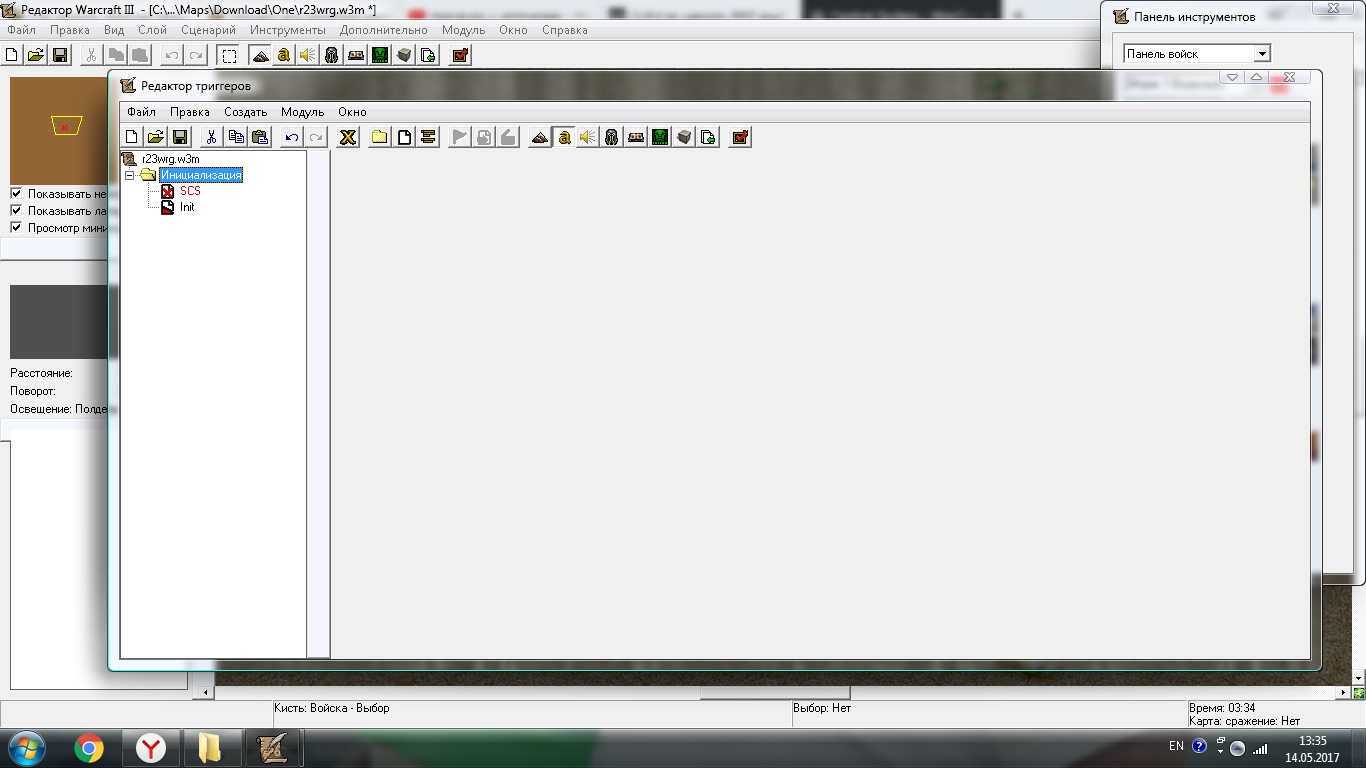
Task: Select the Инициализация category
Action: (201, 175)
